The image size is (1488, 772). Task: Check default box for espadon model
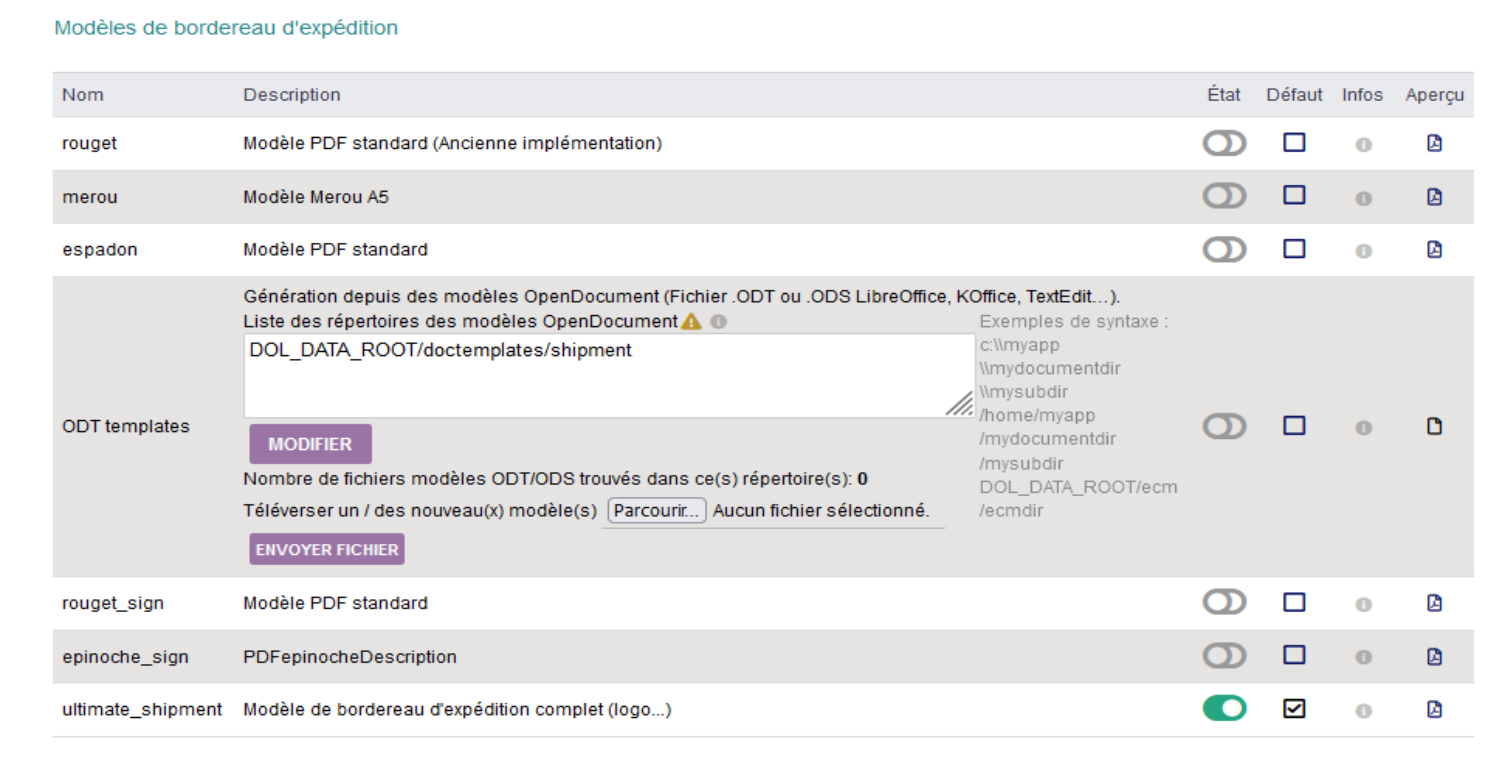(x=1294, y=248)
